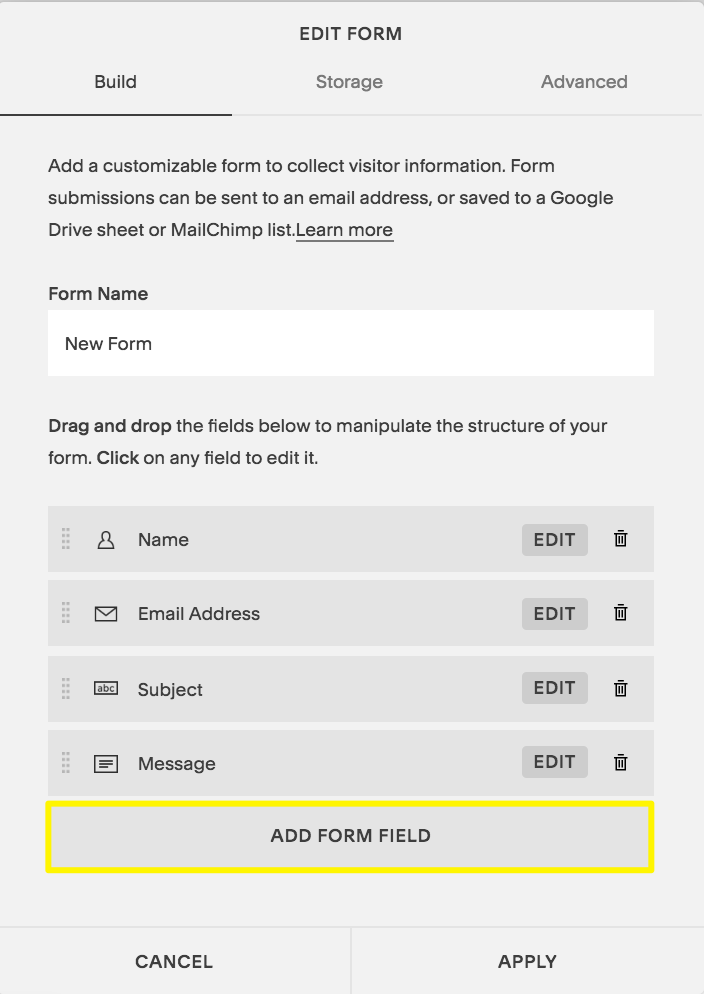Image resolution: width=704 pixels, height=994 pixels.
Task: Apply the form changes
Action: 527,962
